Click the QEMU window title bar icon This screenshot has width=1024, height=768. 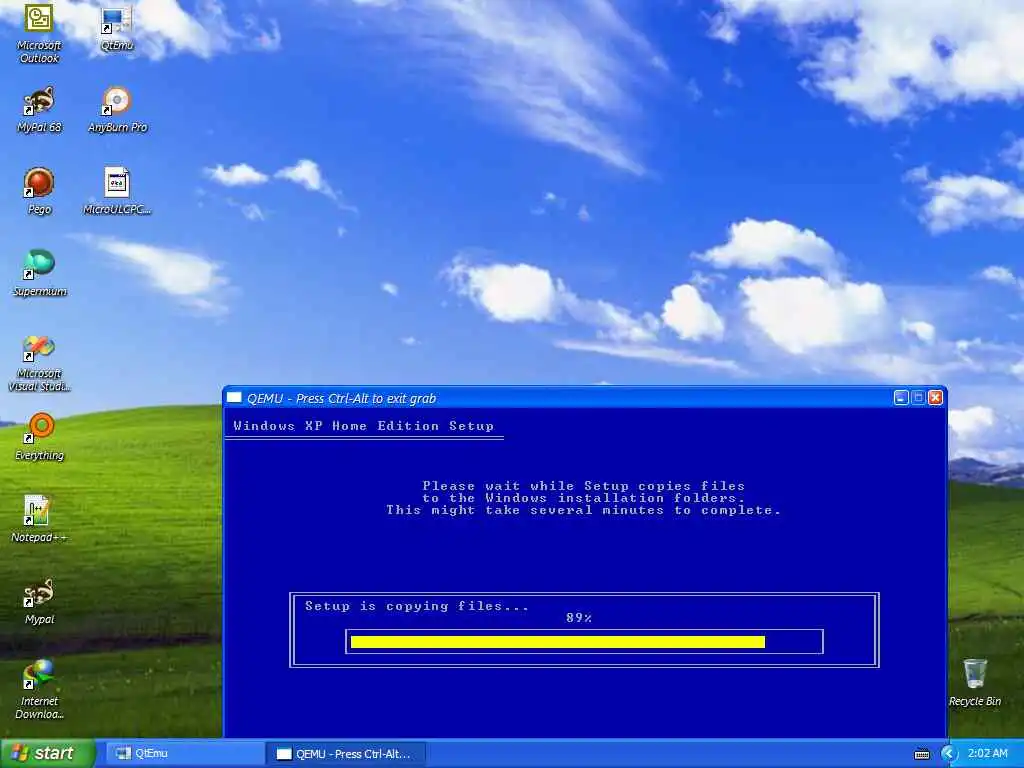click(234, 398)
